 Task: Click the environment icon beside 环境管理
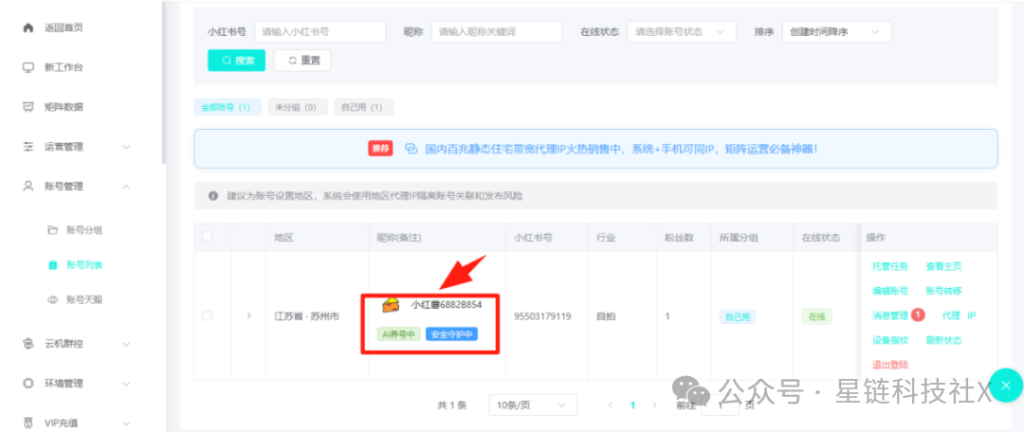coord(27,383)
